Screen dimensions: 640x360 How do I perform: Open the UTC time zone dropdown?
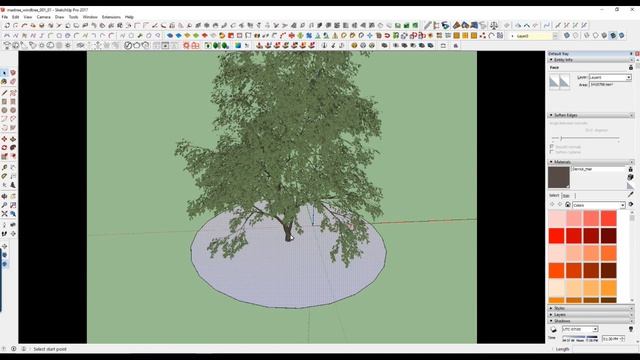(595, 329)
